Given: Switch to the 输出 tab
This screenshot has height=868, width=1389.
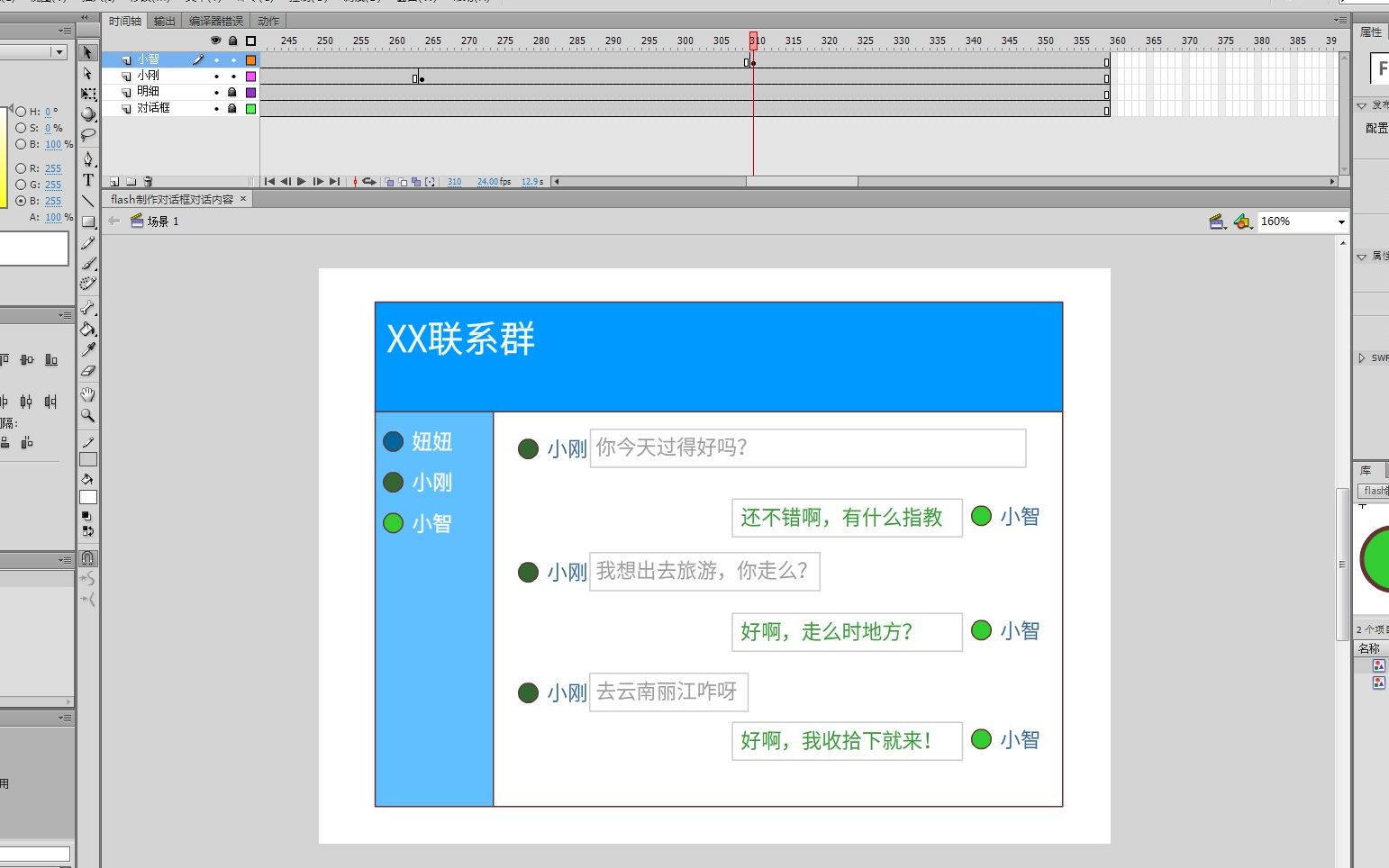Looking at the screenshot, I should [x=164, y=21].
